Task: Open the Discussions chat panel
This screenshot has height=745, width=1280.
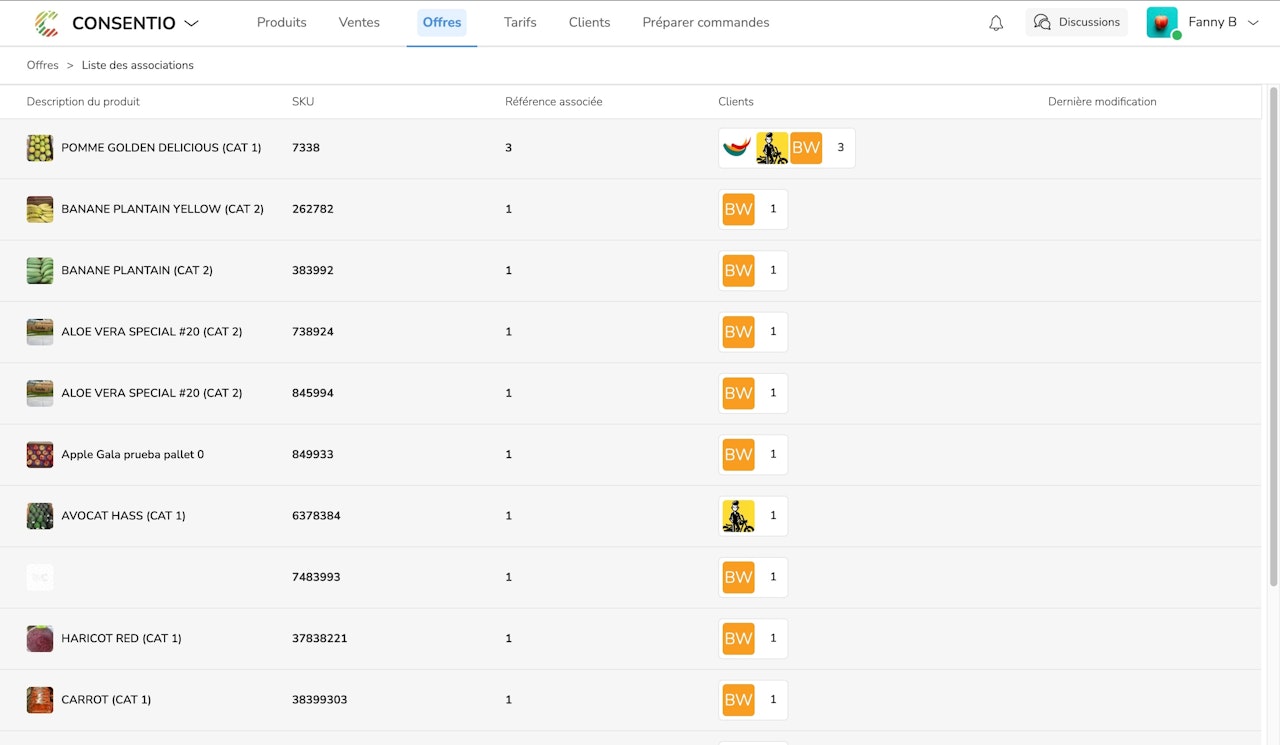Action: (1076, 22)
